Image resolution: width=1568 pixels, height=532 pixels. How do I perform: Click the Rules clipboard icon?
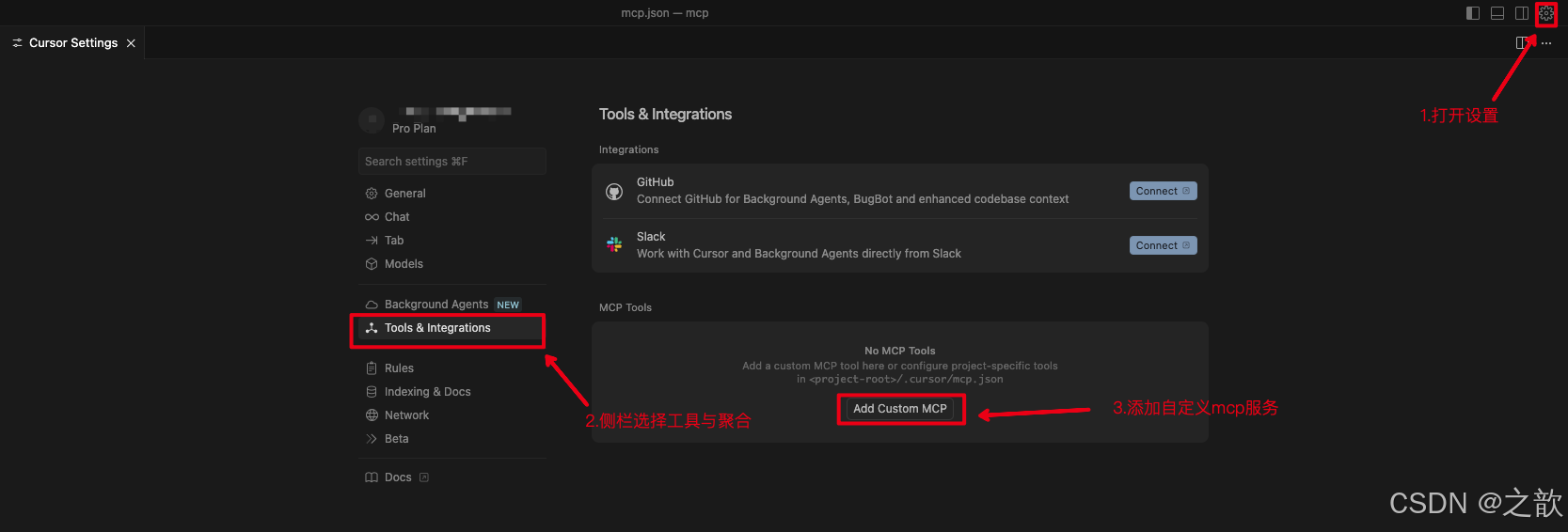[372, 368]
